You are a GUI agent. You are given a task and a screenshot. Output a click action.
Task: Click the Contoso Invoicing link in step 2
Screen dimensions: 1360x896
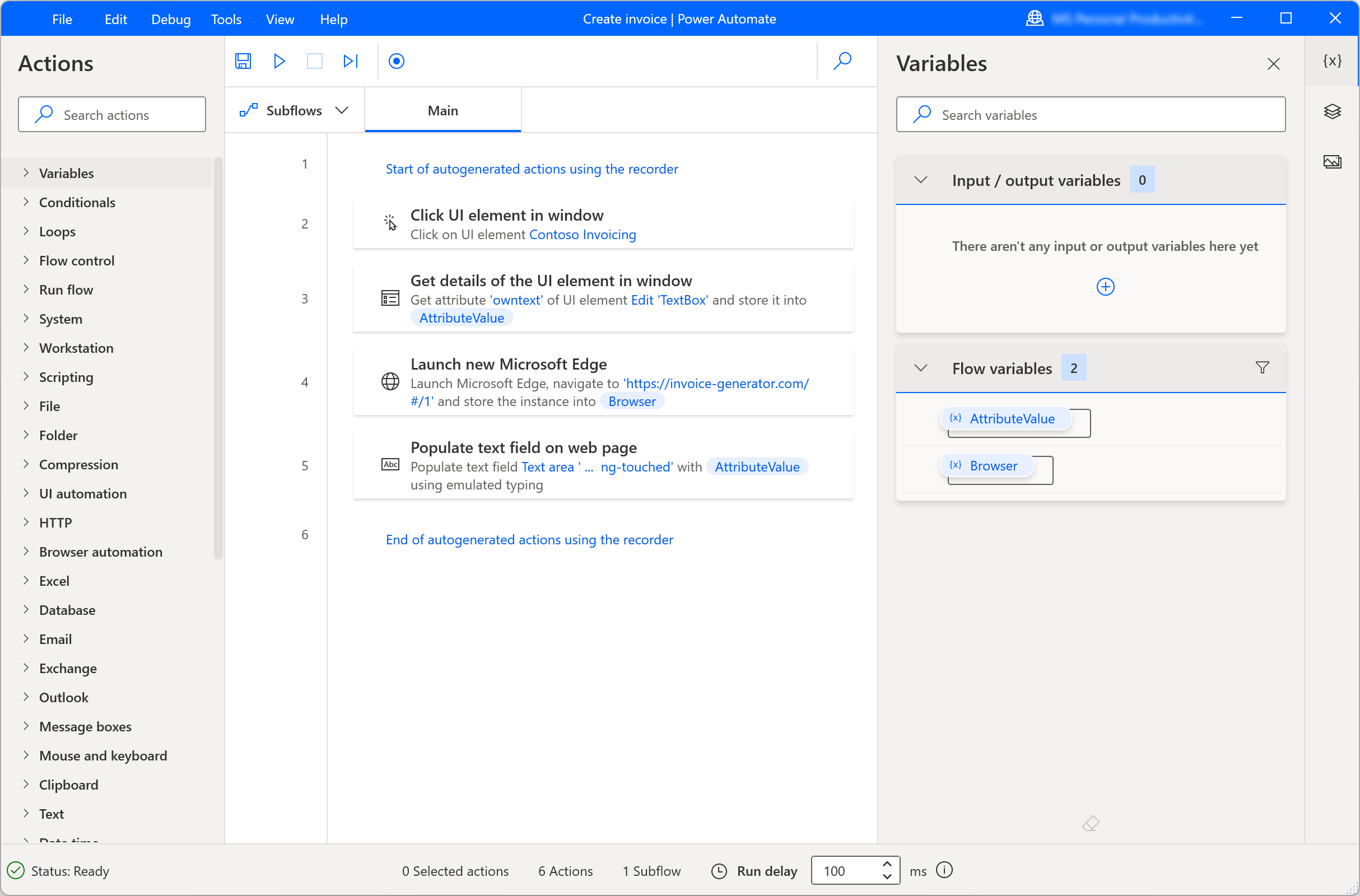582,234
